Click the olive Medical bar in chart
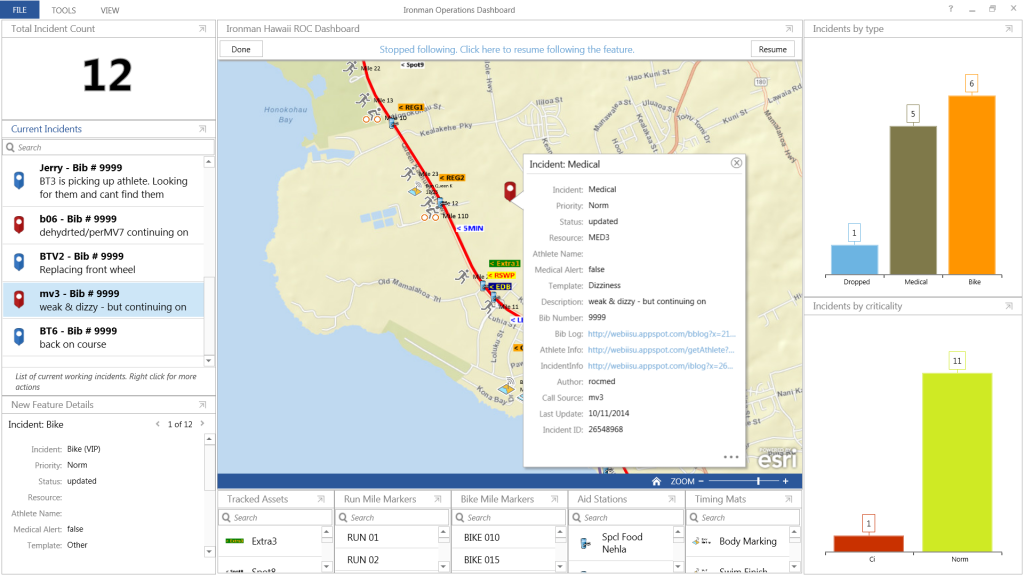 (x=913, y=200)
